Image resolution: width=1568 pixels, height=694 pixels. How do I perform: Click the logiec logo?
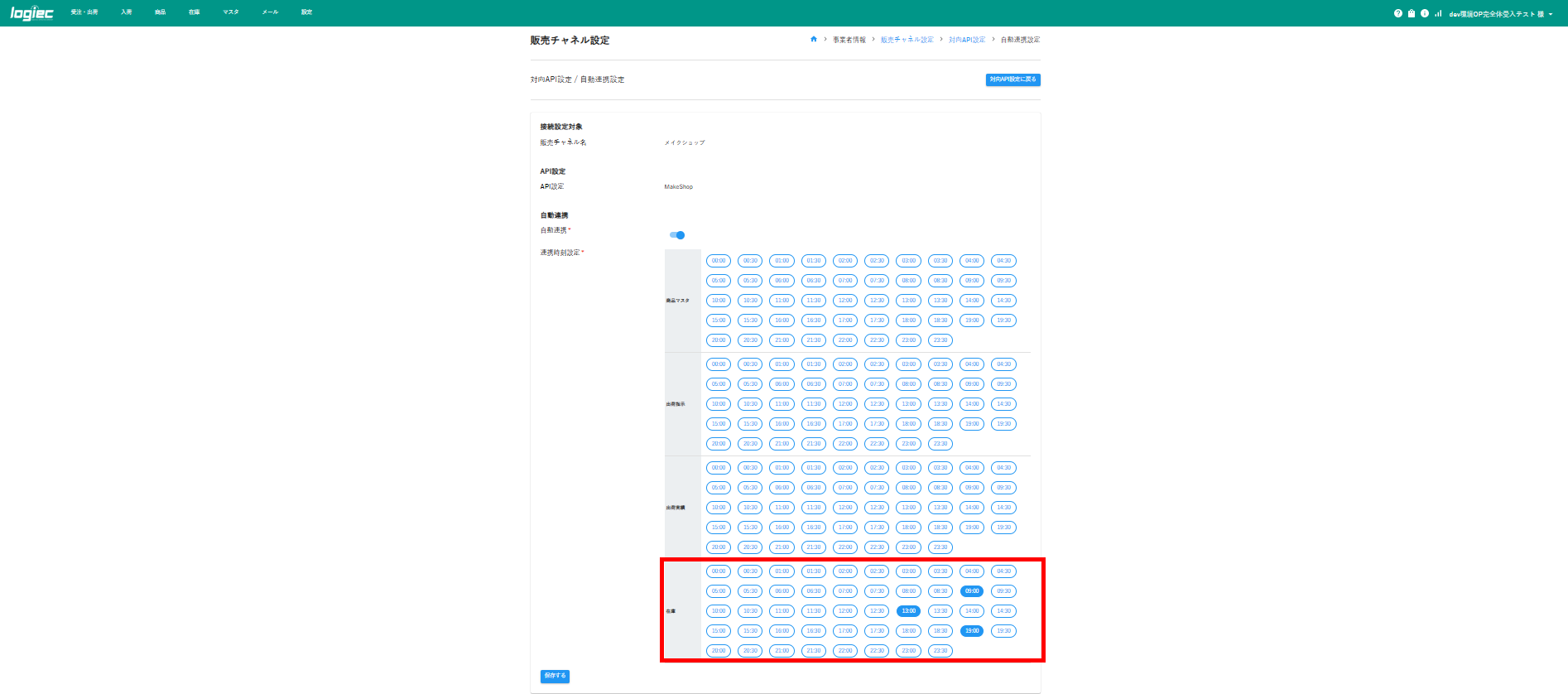point(31,12)
